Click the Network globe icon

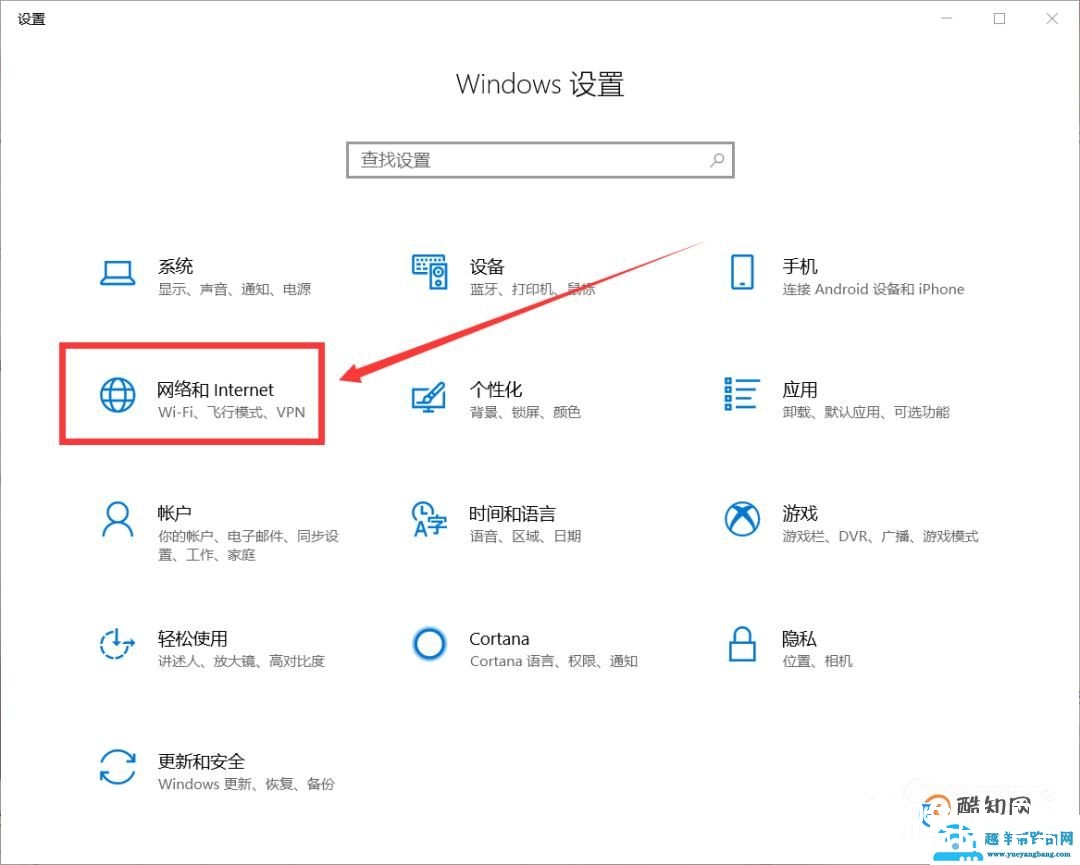[x=118, y=395]
